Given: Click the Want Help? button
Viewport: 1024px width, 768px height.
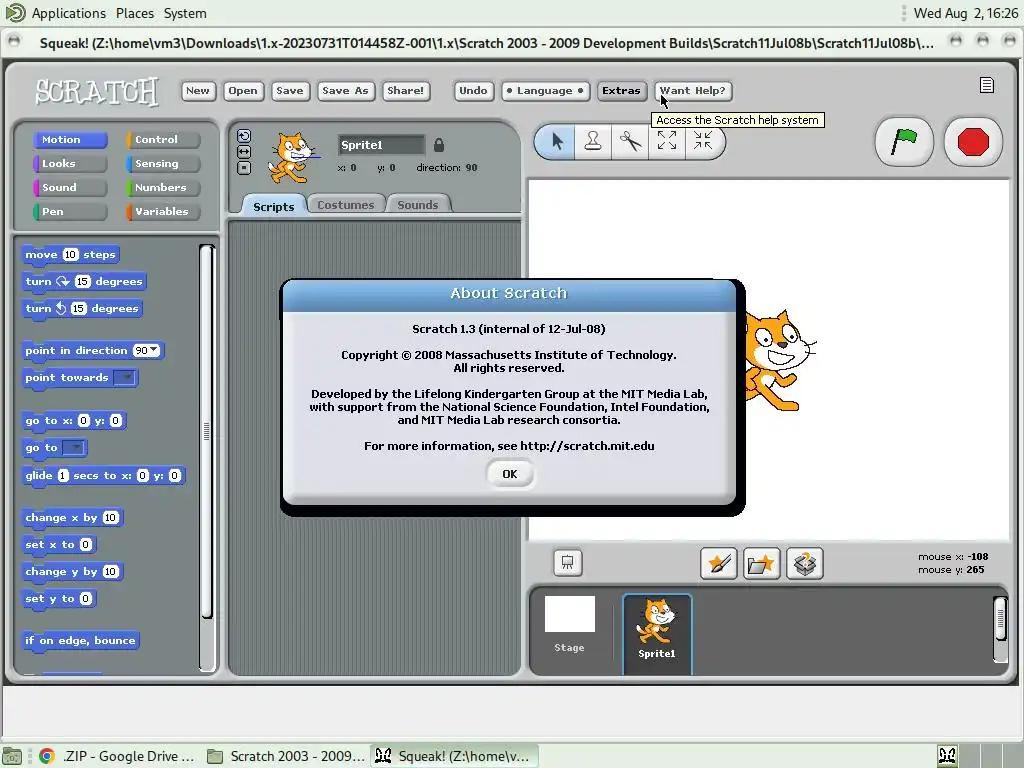Looking at the screenshot, I should click(693, 91).
